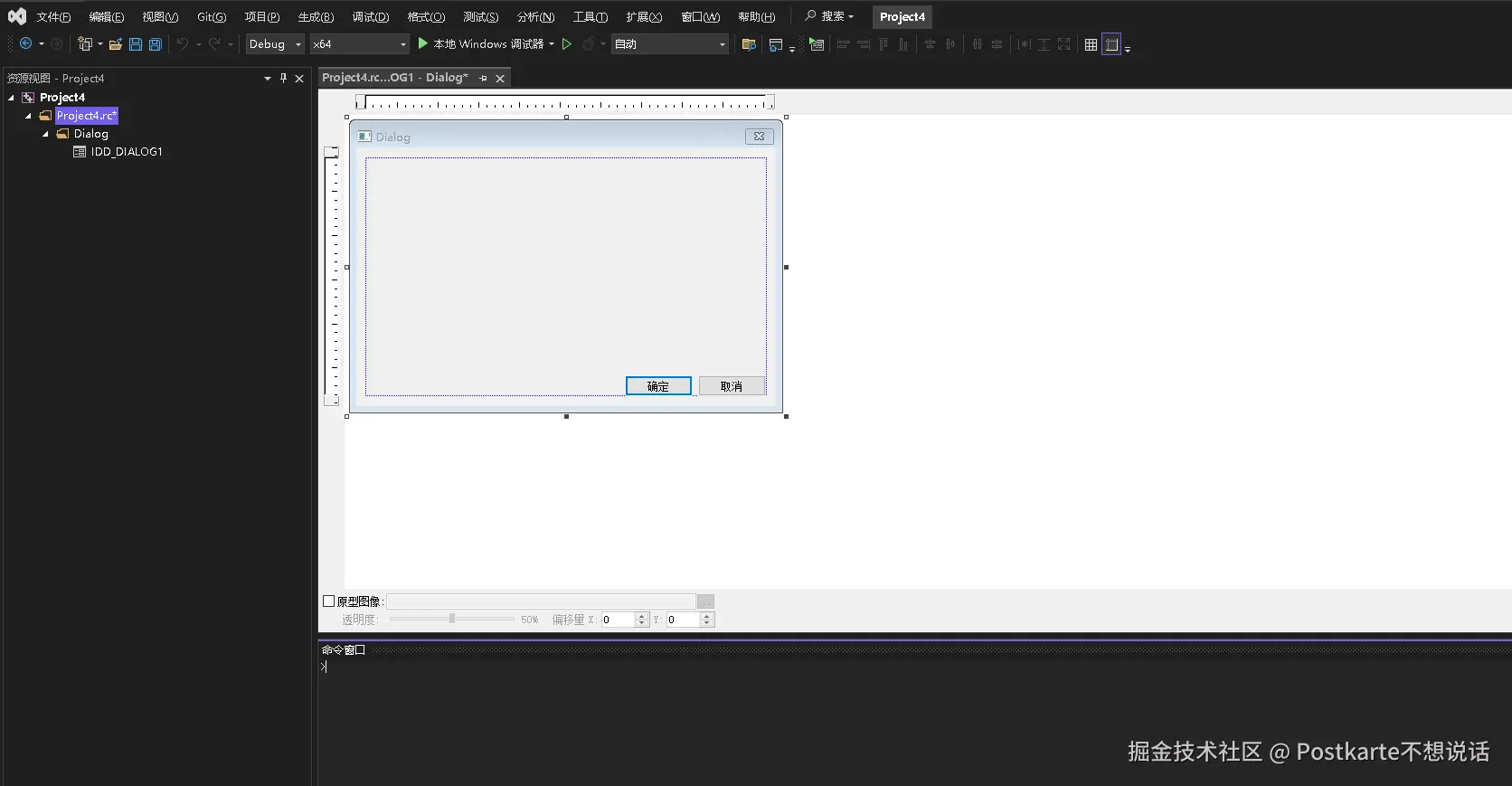The height and width of the screenshot is (786, 1512).
Task: Click the Make Same Height icon
Action: tap(1044, 44)
